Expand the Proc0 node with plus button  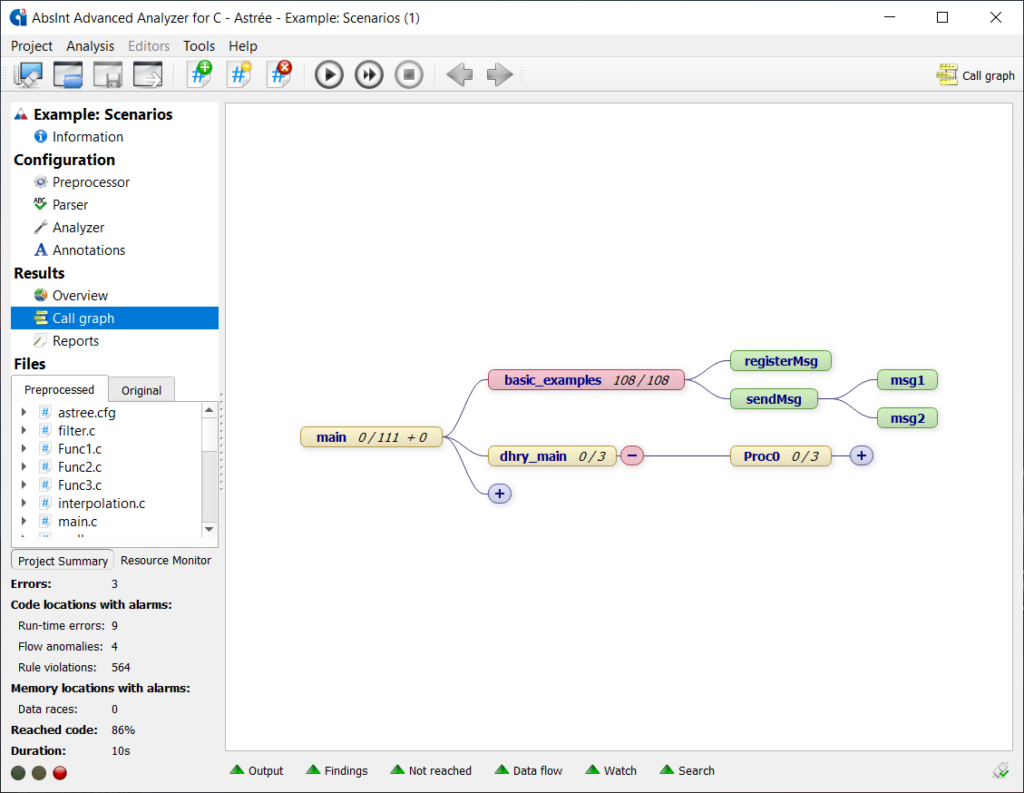(861, 456)
